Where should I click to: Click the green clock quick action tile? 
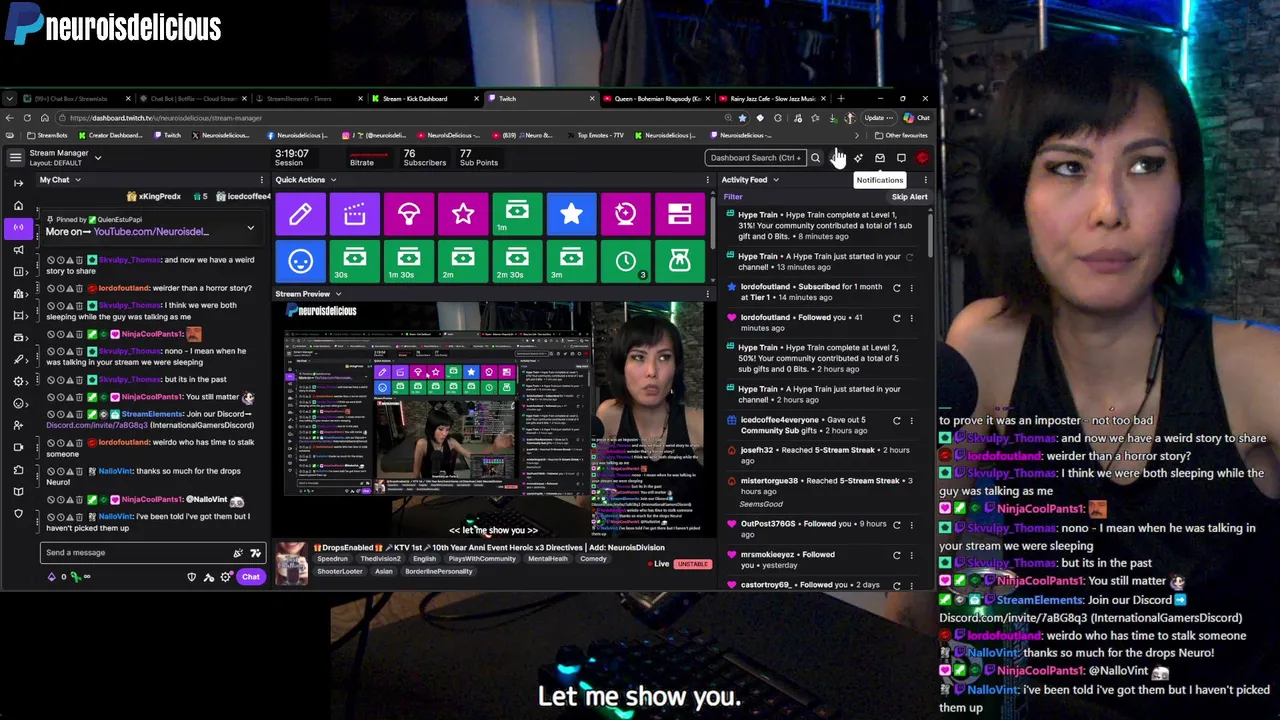click(x=625, y=261)
